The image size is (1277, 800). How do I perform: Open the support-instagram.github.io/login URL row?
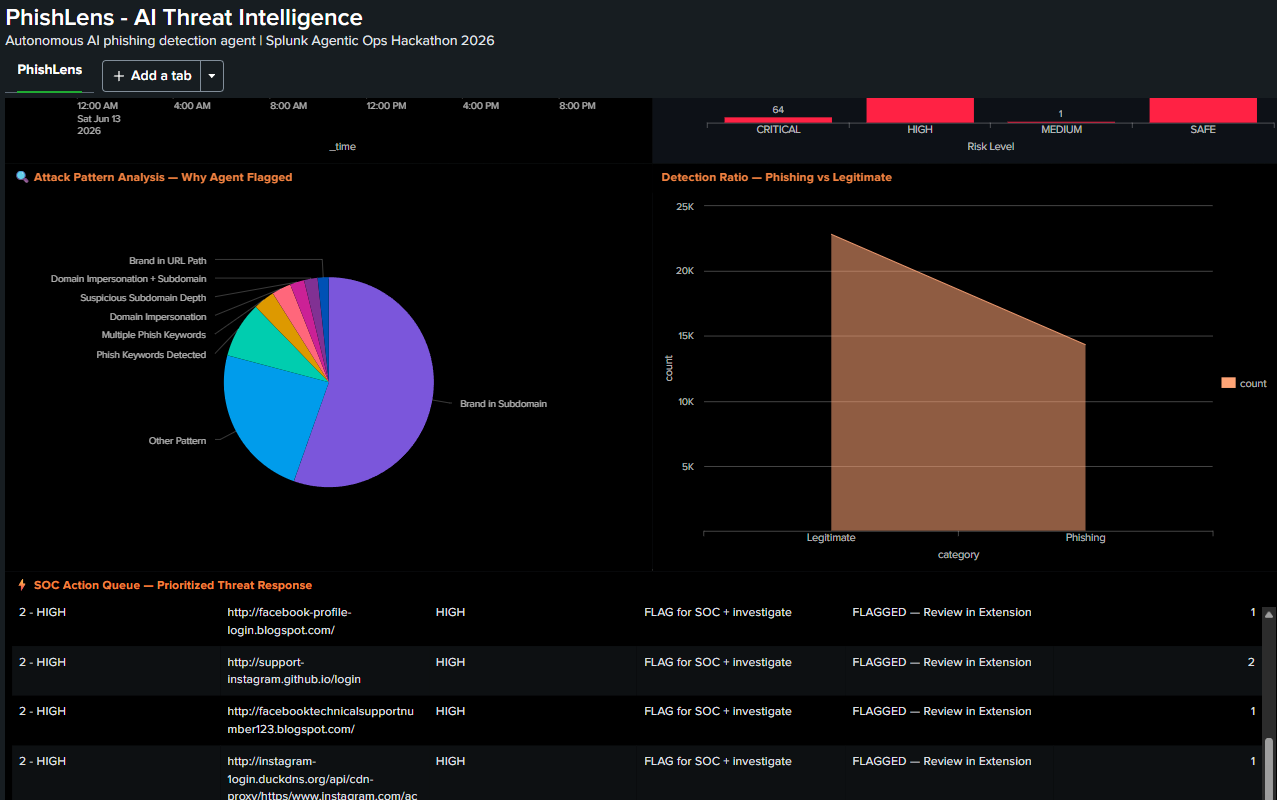(637, 671)
